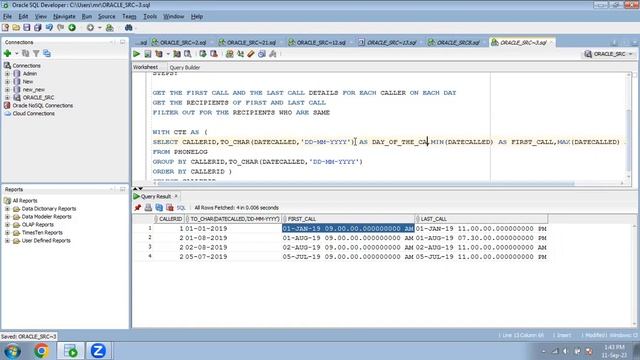The image size is (640, 360).
Task: Click the Undo arrow icon
Action: pos(49,28)
